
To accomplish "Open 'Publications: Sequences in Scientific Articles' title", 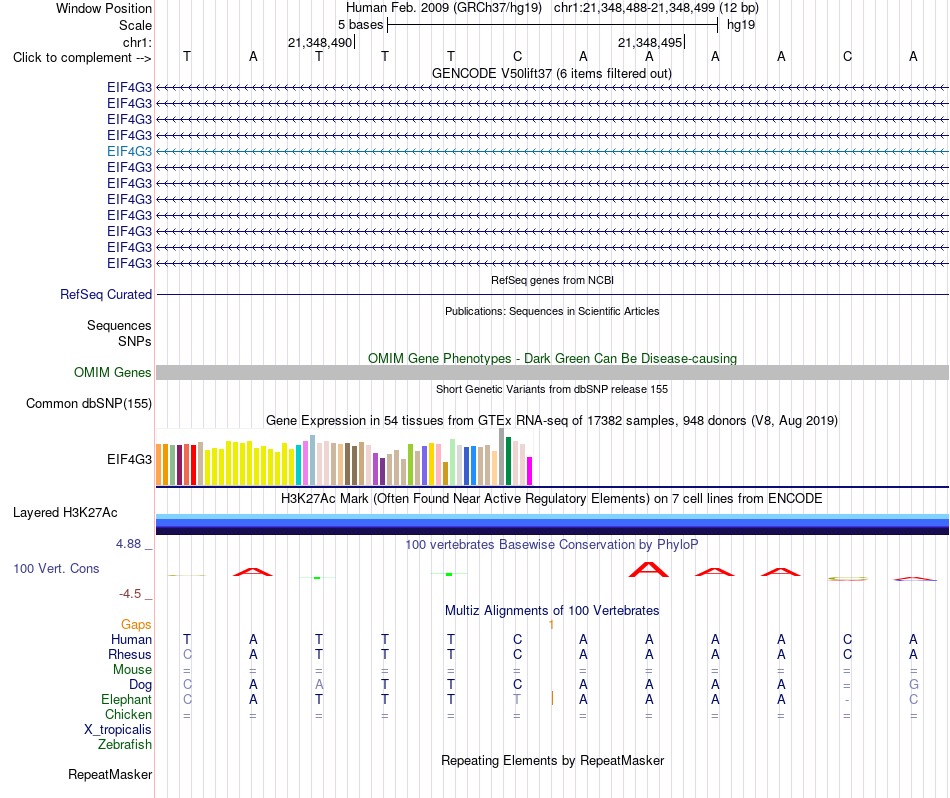I will pos(552,311).
